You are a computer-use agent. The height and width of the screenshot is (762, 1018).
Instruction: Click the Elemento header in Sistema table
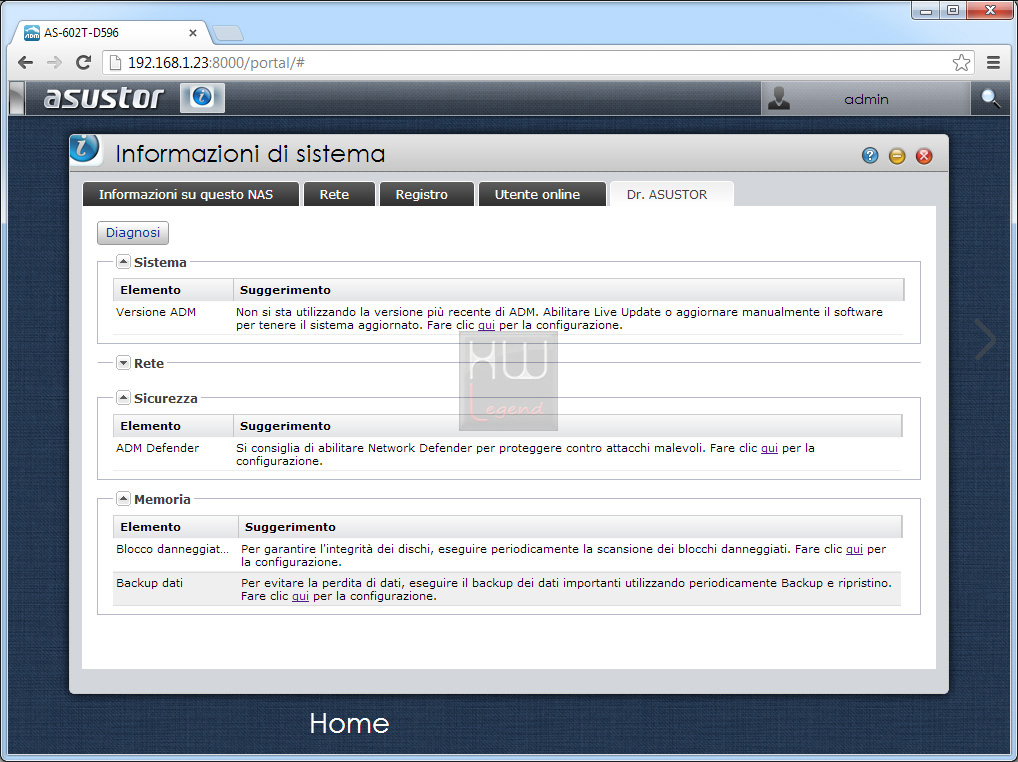coord(173,289)
